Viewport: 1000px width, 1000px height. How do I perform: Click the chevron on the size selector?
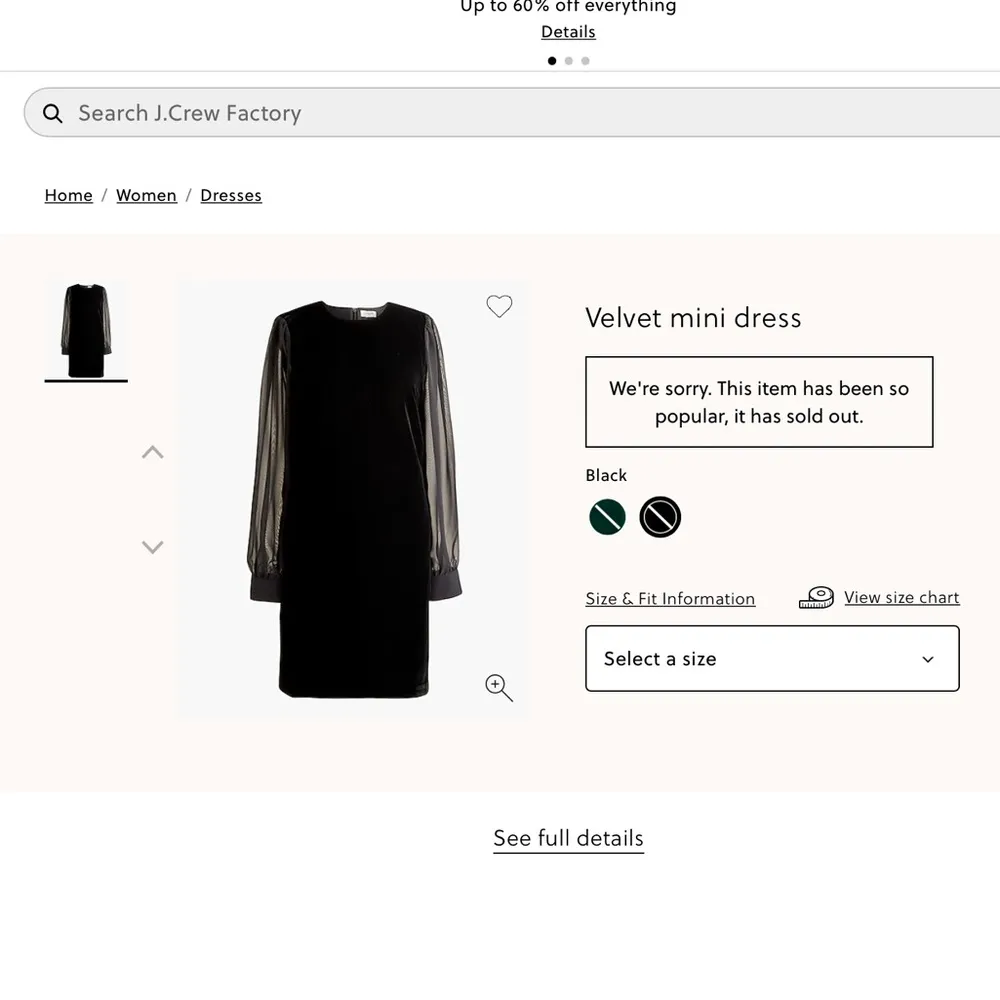tap(928, 658)
